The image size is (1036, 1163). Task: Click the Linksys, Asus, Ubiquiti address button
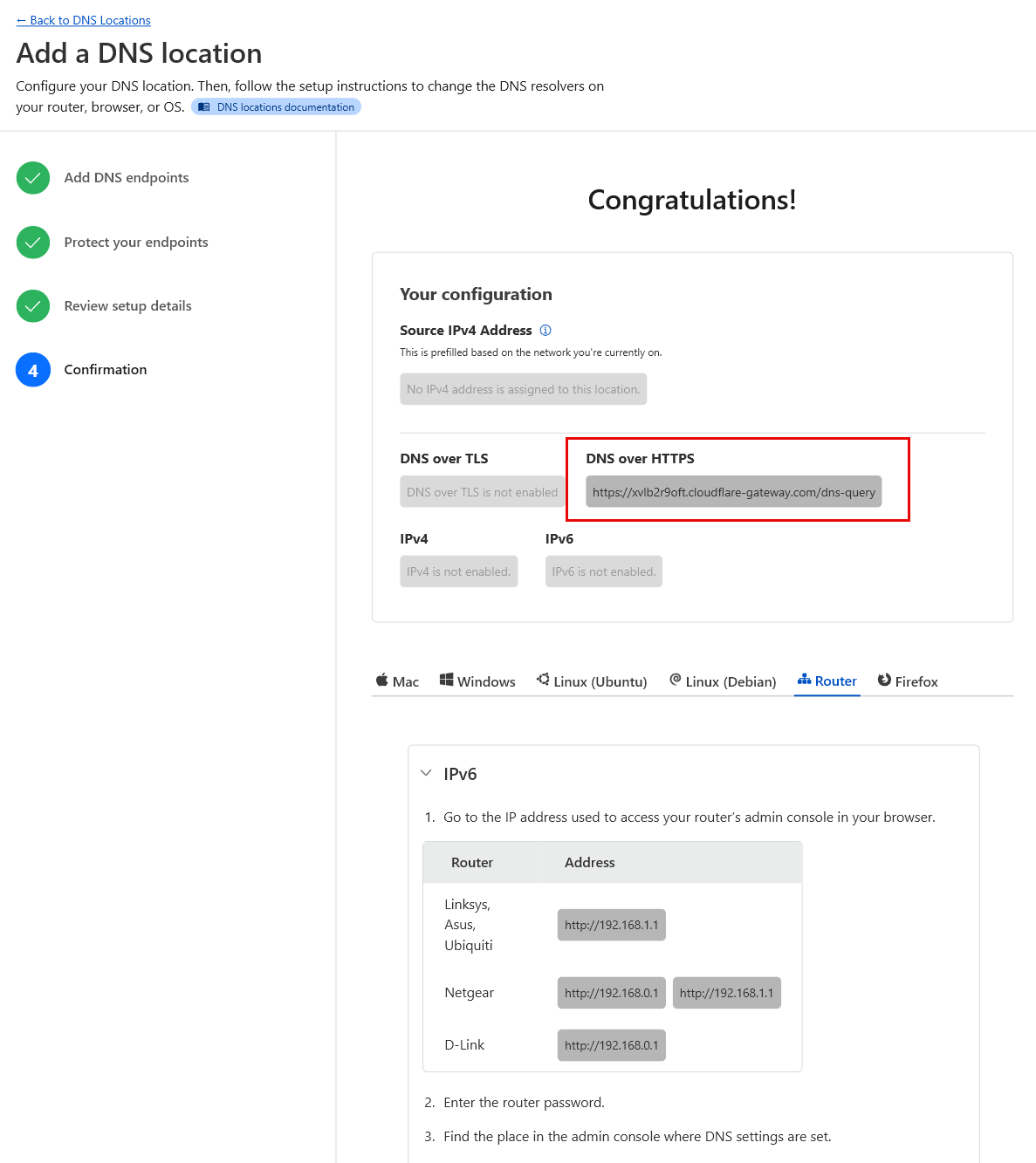(611, 925)
